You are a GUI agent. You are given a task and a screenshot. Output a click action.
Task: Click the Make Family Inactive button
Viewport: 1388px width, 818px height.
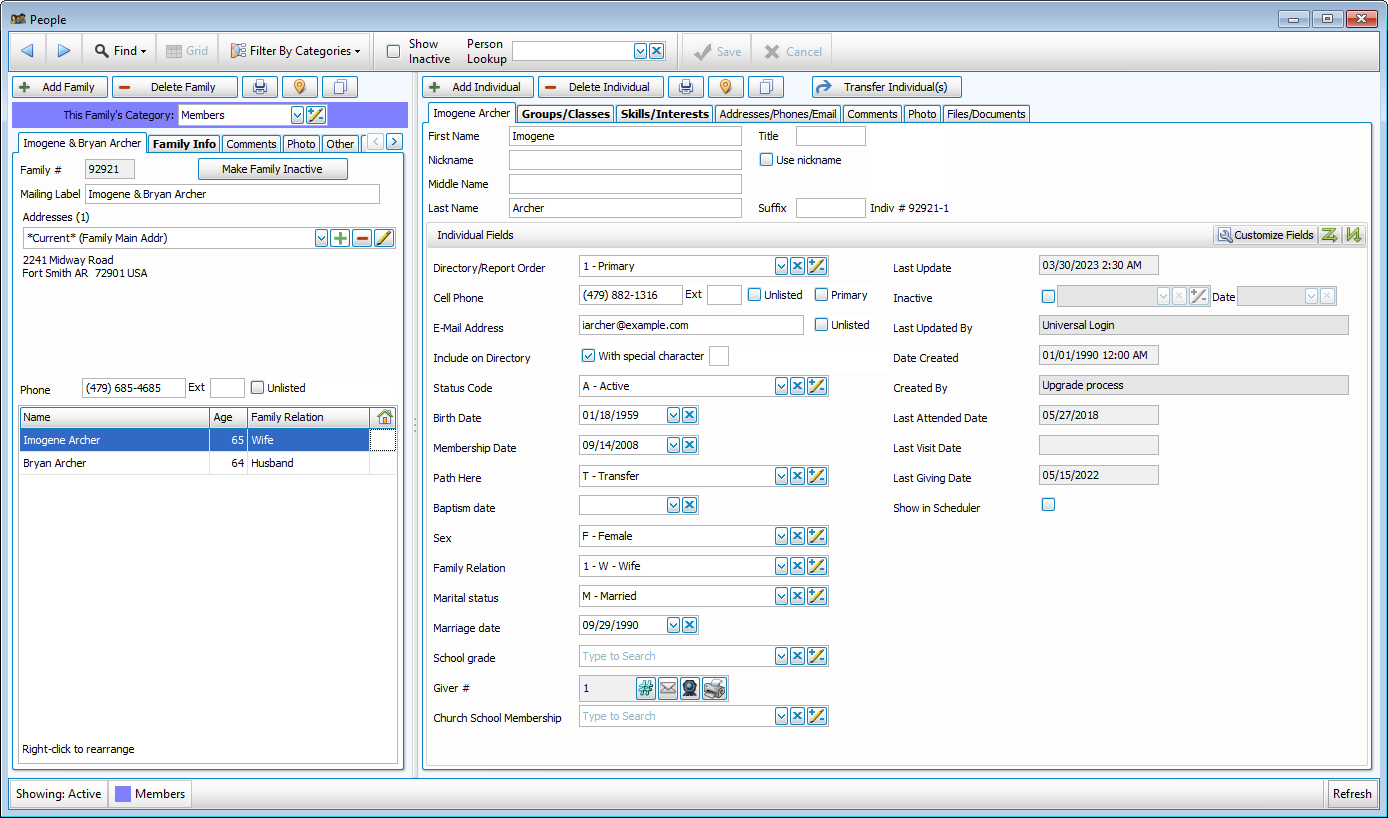coord(272,169)
